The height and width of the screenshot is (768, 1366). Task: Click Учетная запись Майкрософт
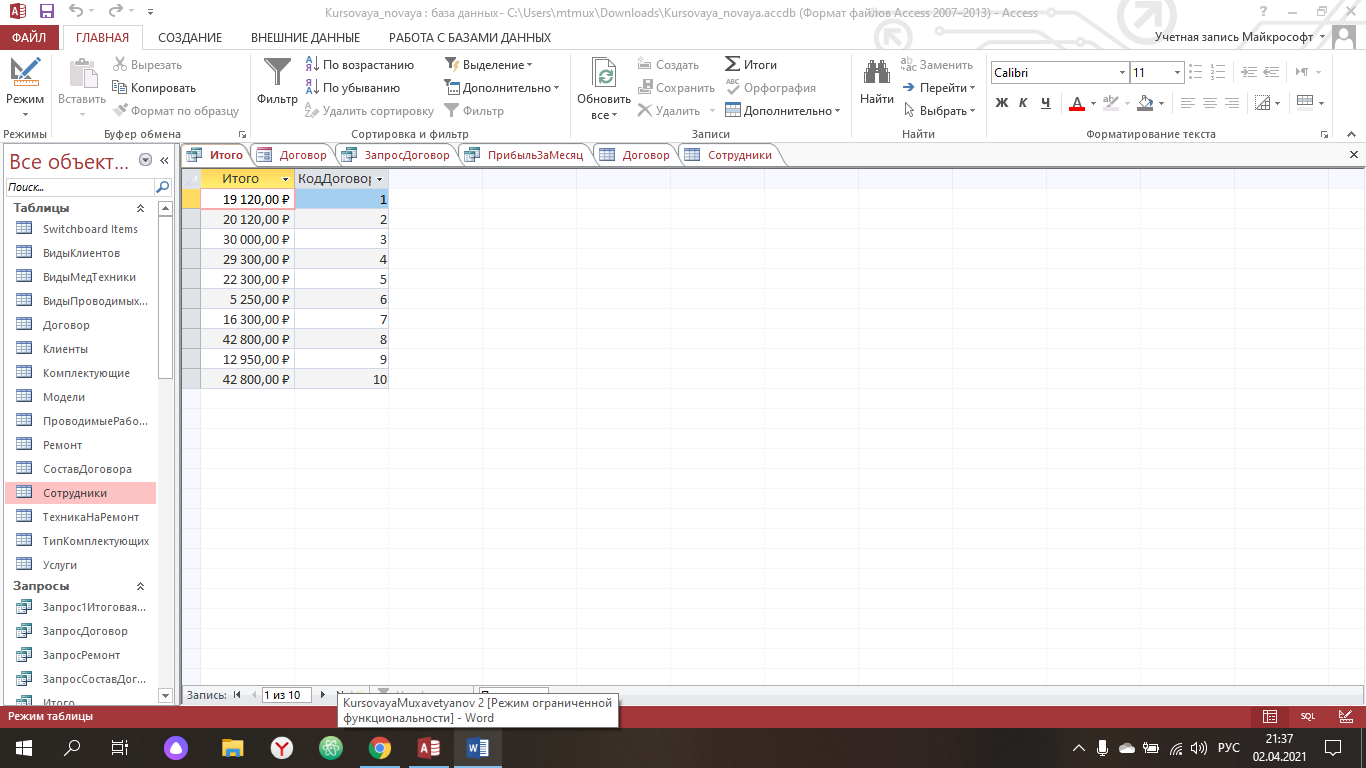click(1236, 37)
